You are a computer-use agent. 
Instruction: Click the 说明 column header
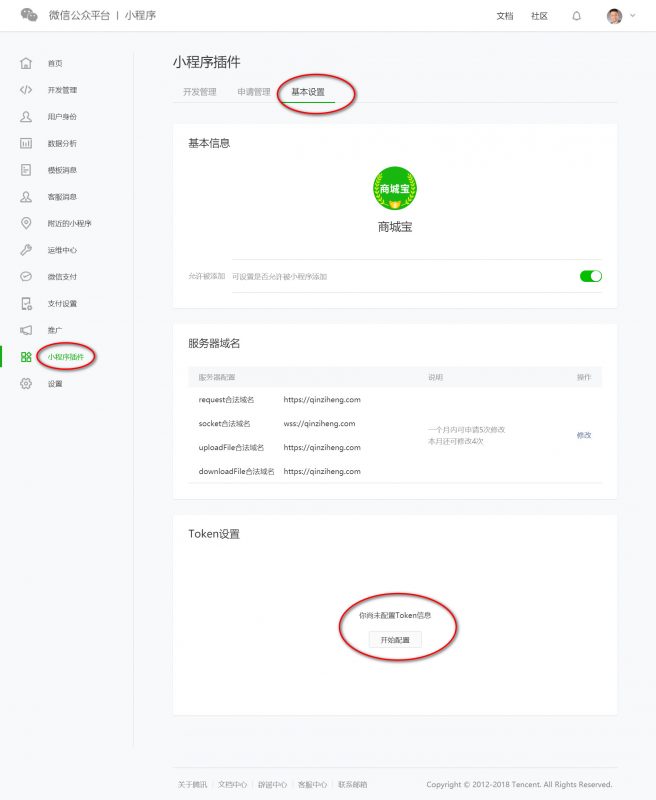point(436,377)
